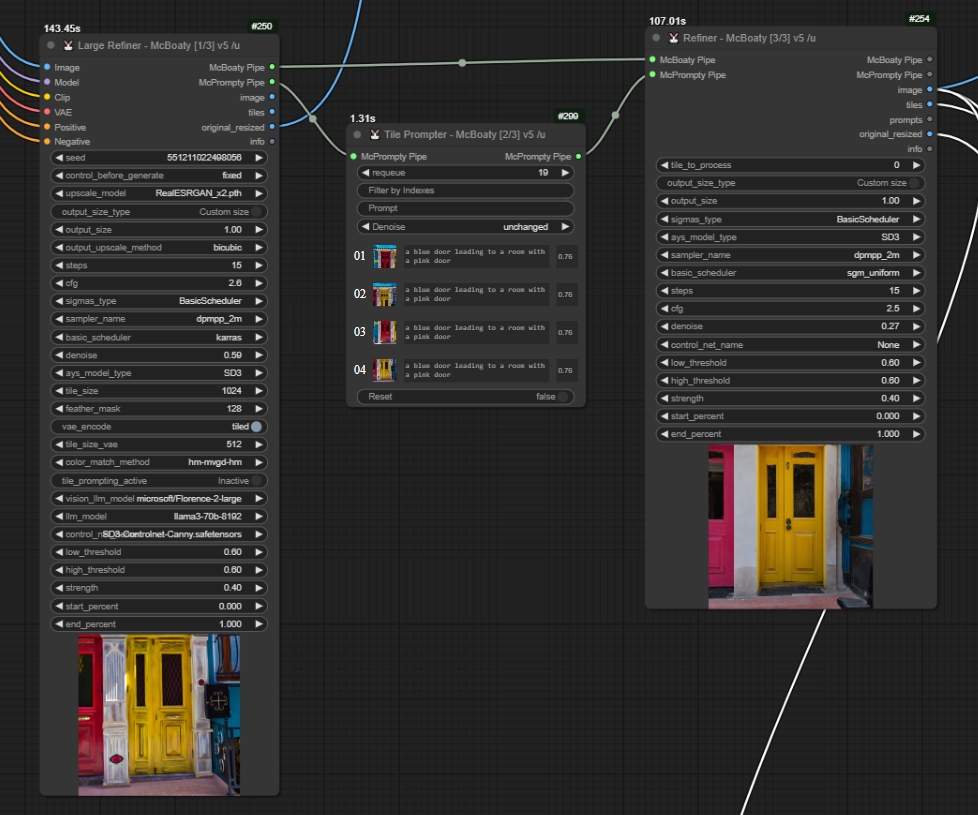Click the McBoaty icon in Large Refiner title
The width and height of the screenshot is (978, 815).
tap(67, 46)
